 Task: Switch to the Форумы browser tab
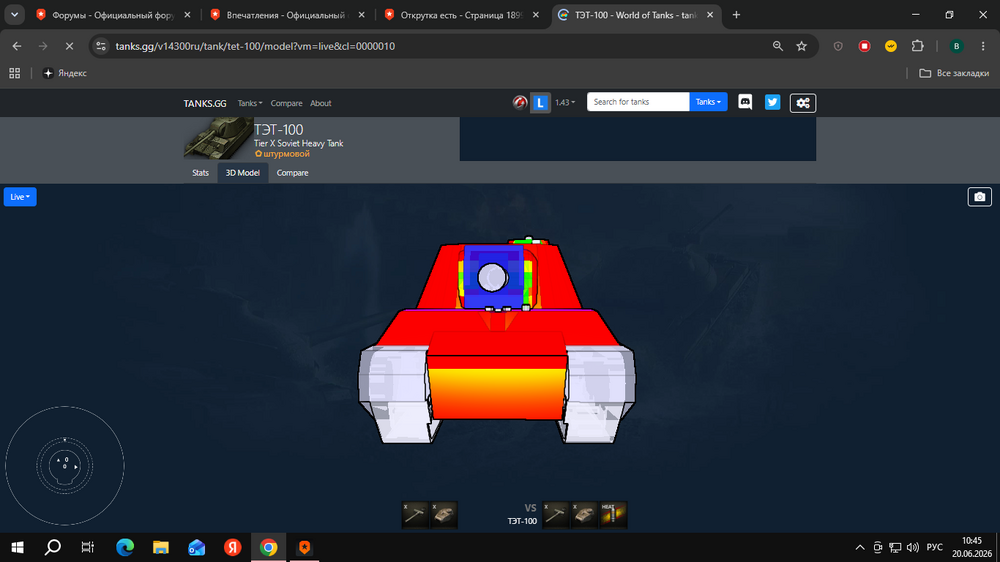pos(112,15)
